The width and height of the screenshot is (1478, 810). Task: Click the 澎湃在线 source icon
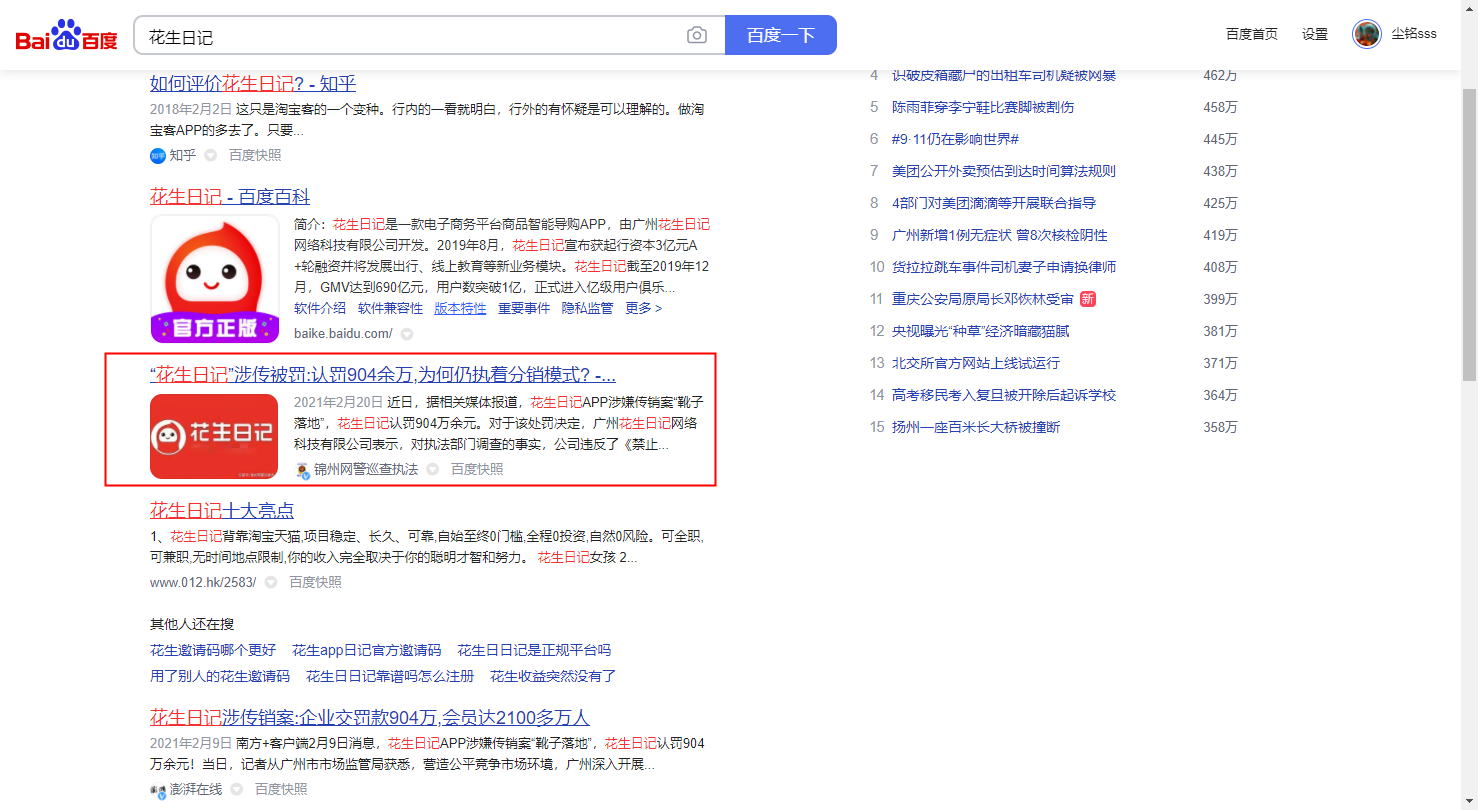tap(158, 789)
